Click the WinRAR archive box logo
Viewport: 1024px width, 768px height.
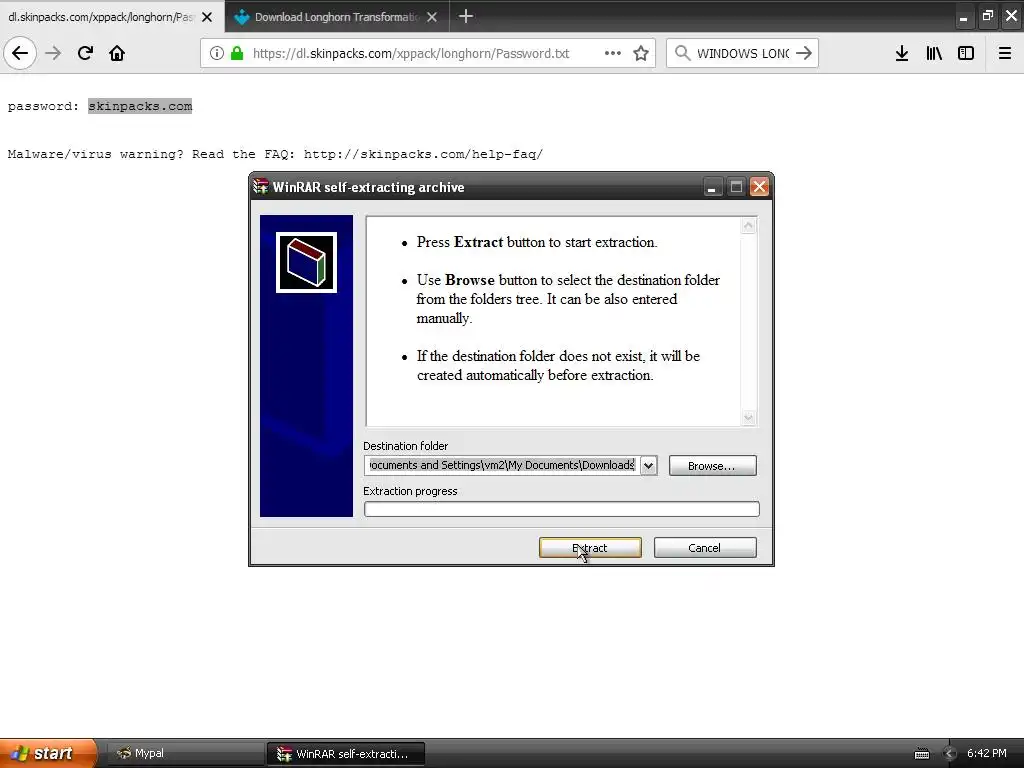click(306, 263)
